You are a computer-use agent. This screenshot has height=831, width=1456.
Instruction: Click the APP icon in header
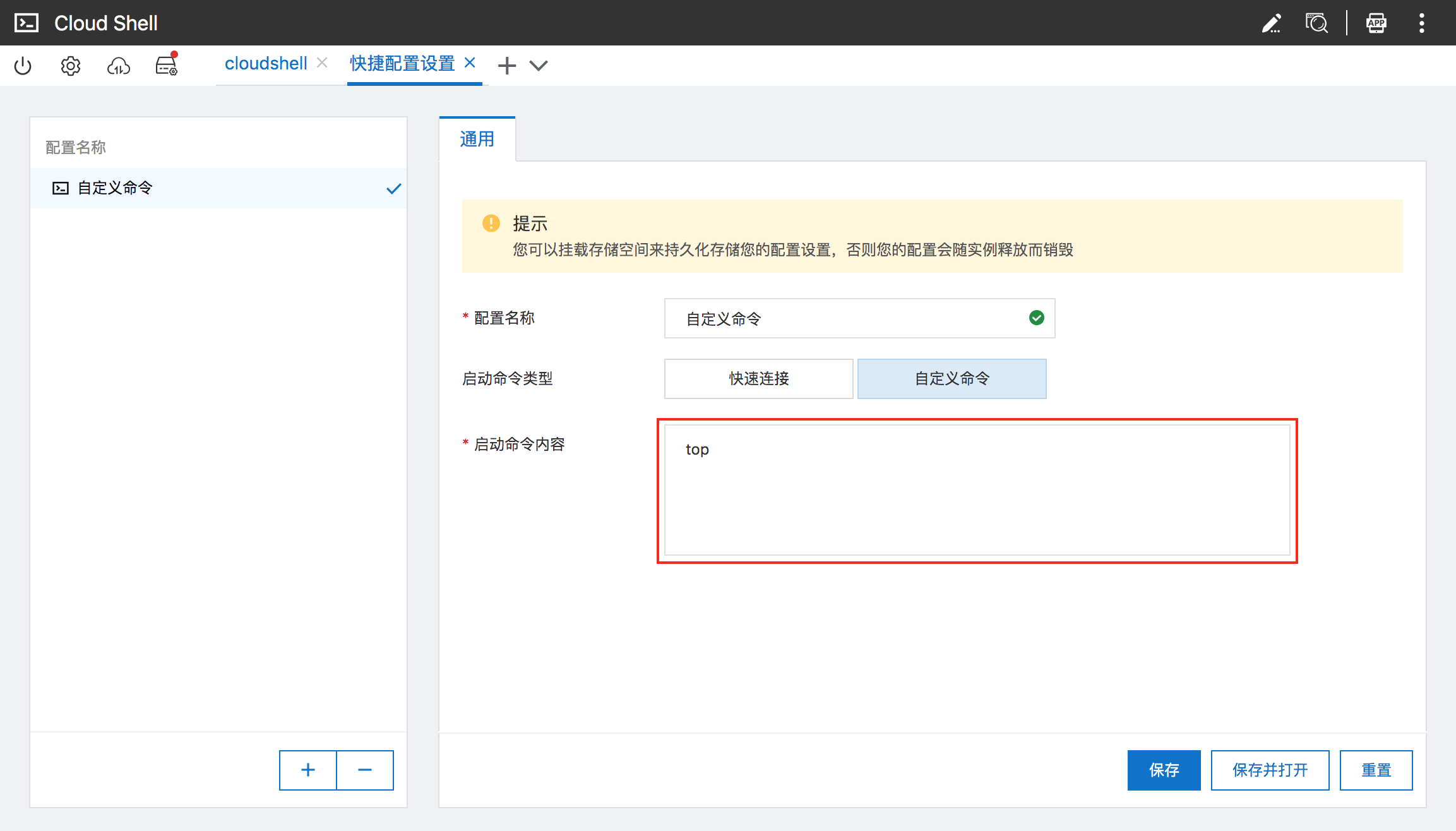[x=1376, y=23]
